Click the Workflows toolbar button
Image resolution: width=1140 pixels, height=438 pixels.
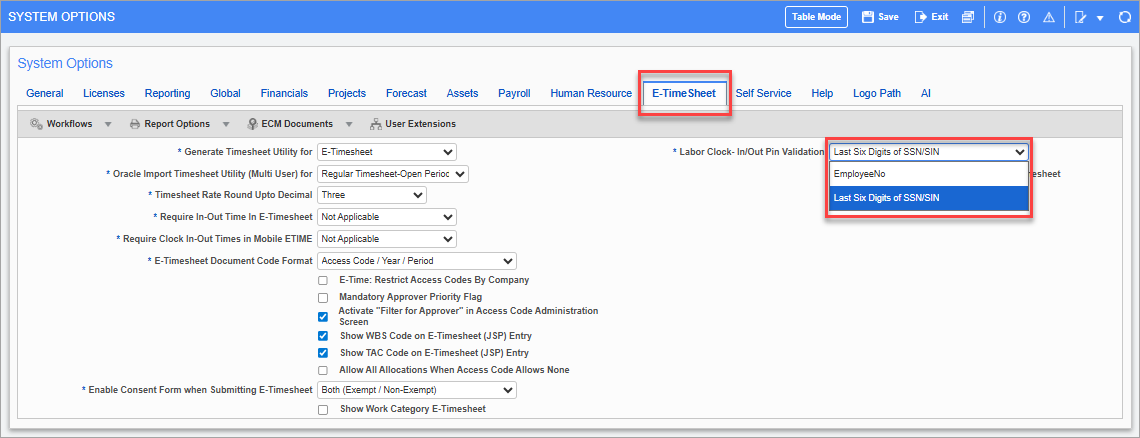pos(61,124)
